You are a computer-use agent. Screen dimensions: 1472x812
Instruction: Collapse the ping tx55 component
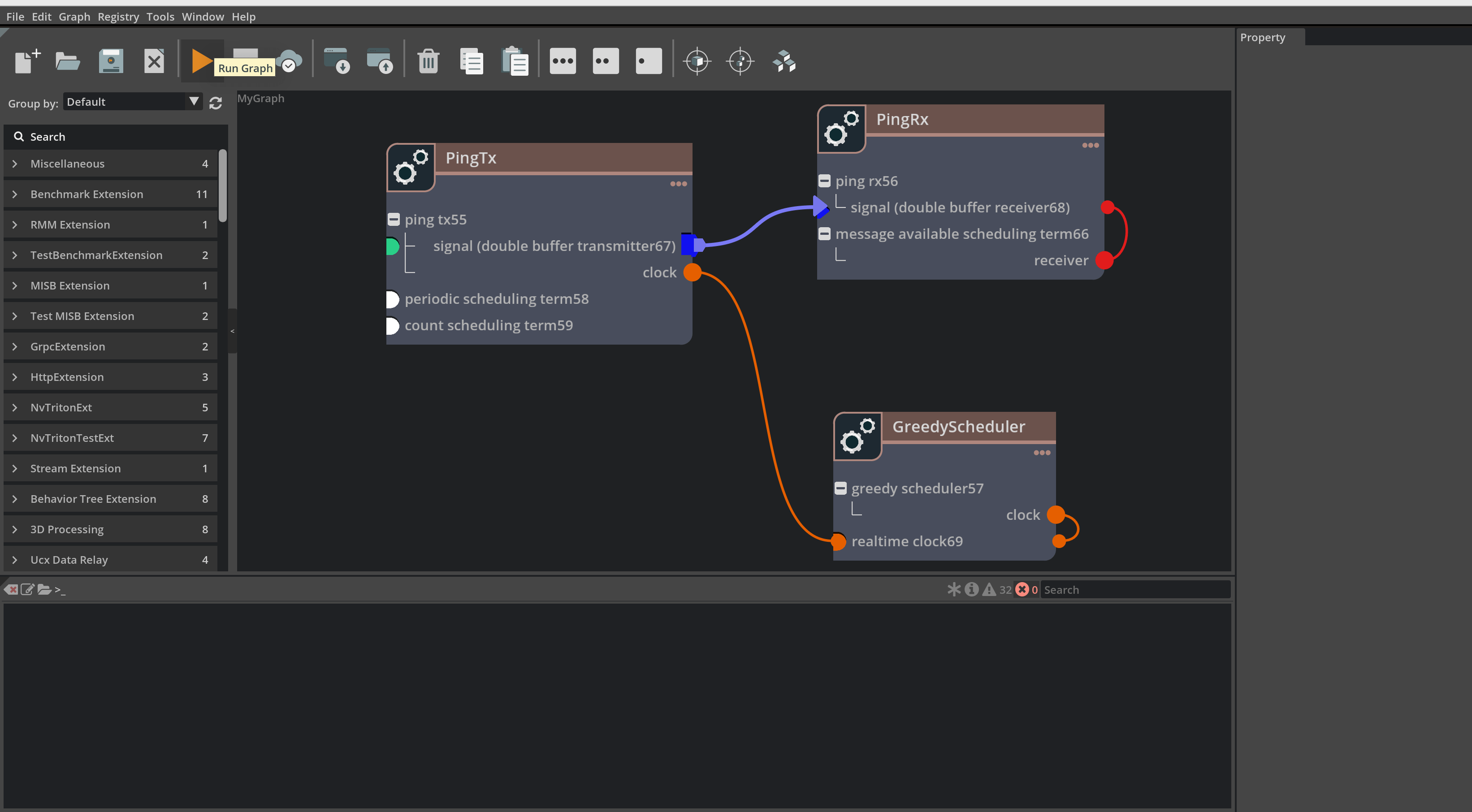[394, 220]
